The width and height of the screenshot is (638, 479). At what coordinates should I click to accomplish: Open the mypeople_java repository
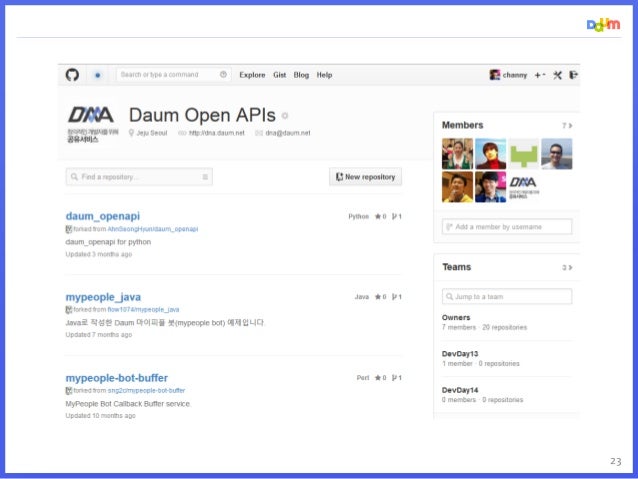point(103,297)
